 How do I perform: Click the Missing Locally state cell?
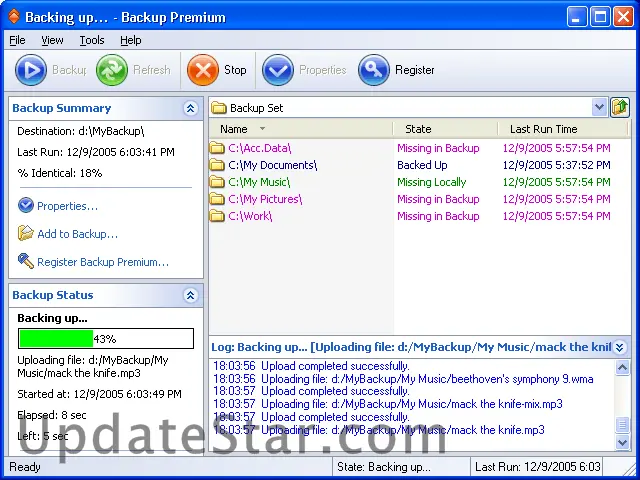[x=431, y=182]
